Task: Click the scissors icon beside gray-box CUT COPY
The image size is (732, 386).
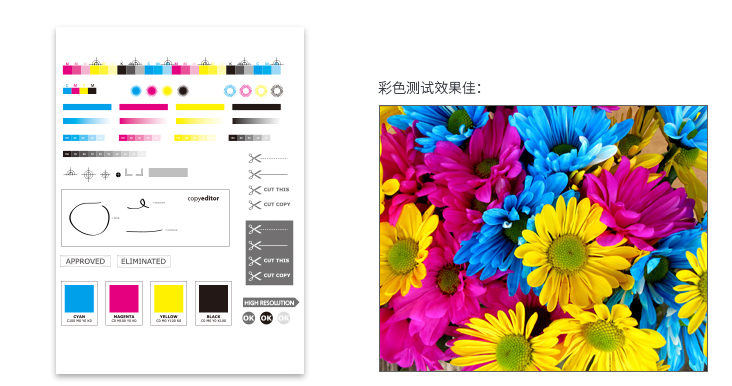Action: pos(254,276)
